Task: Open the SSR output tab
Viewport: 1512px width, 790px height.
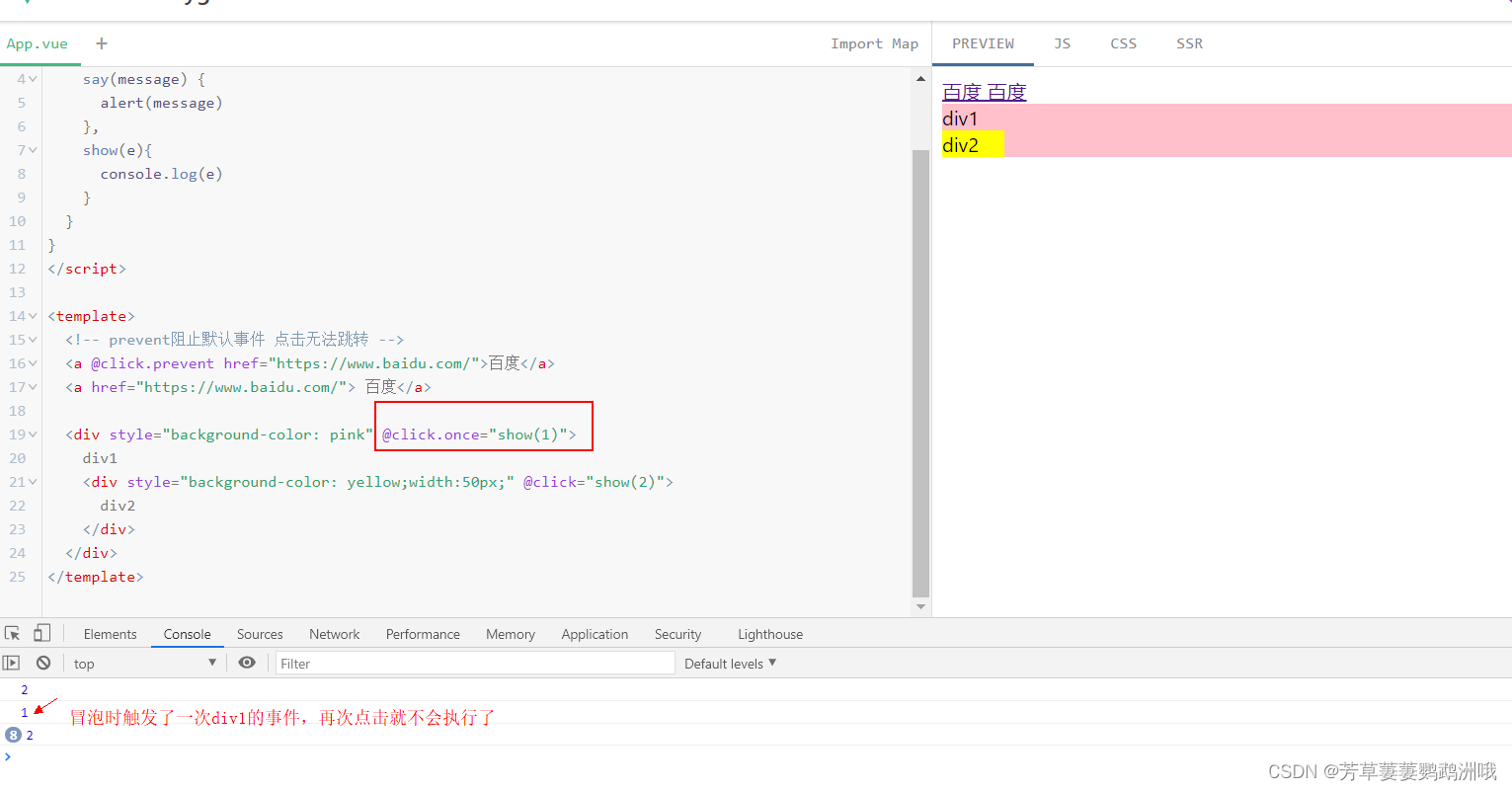Action: click(x=1189, y=43)
